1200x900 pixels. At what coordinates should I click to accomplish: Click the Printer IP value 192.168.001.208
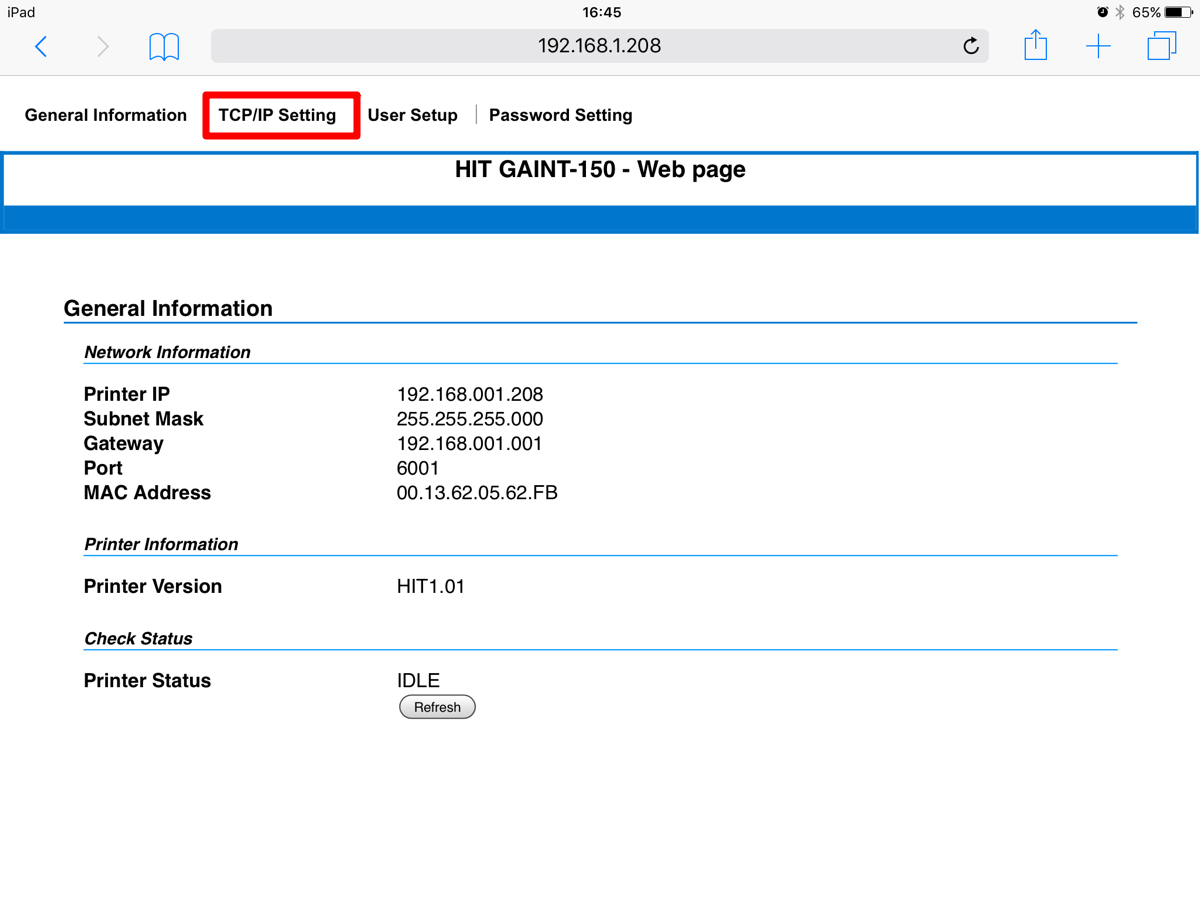(x=470, y=395)
